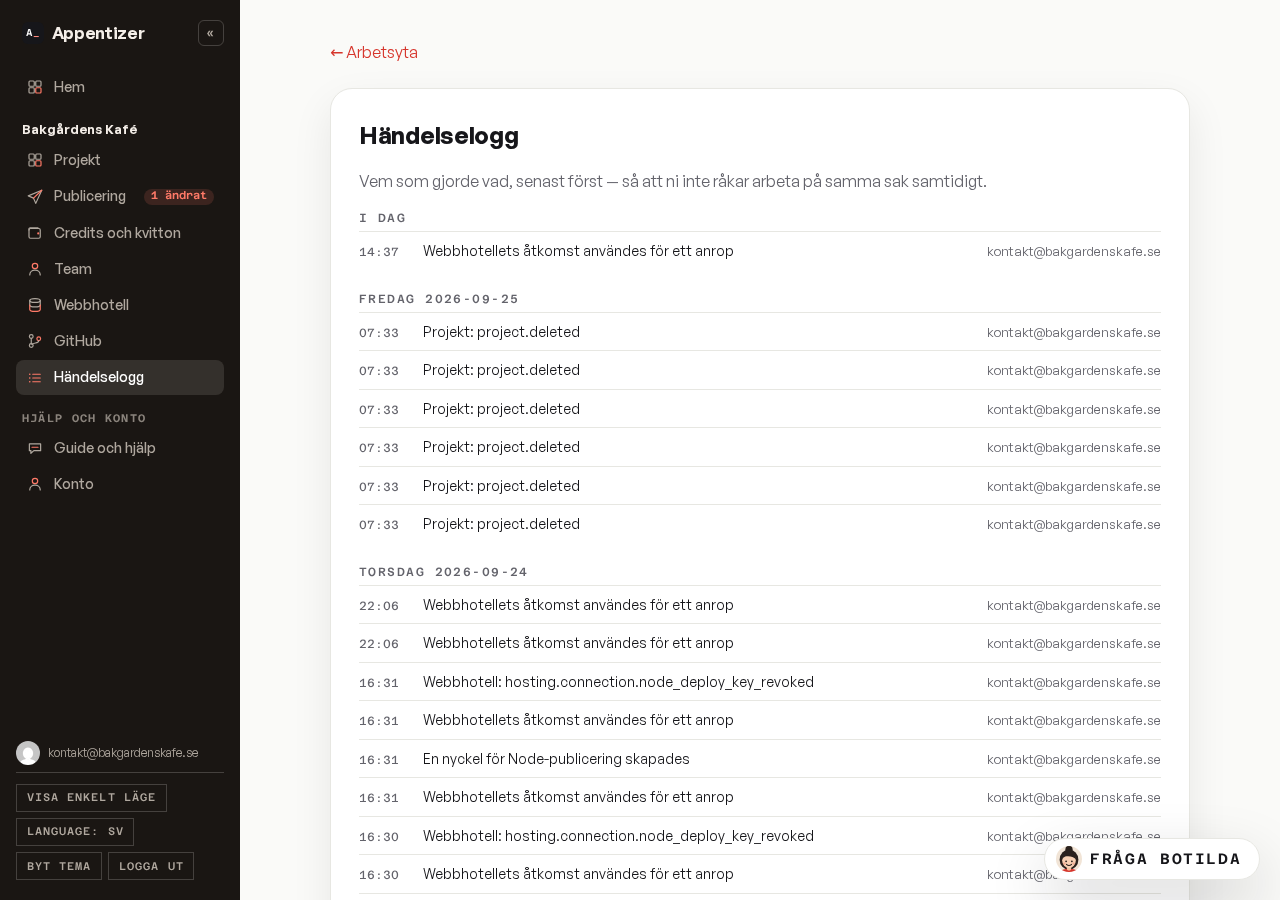Viewport: 1280px width, 900px height.
Task: Click the Publicering paper-plane icon
Action: pyautogui.click(x=35, y=196)
